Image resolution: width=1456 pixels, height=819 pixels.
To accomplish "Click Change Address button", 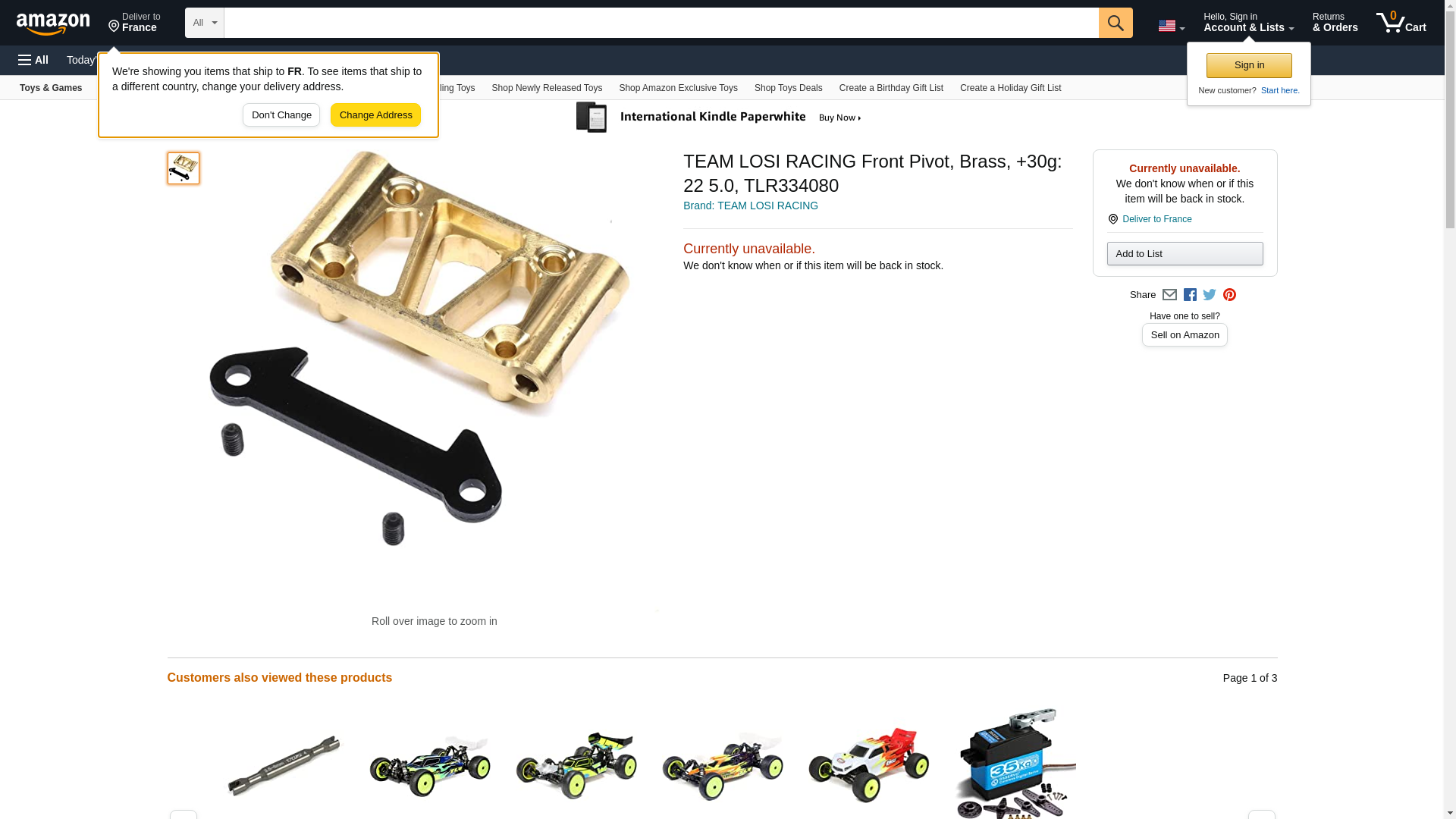I will [375, 115].
